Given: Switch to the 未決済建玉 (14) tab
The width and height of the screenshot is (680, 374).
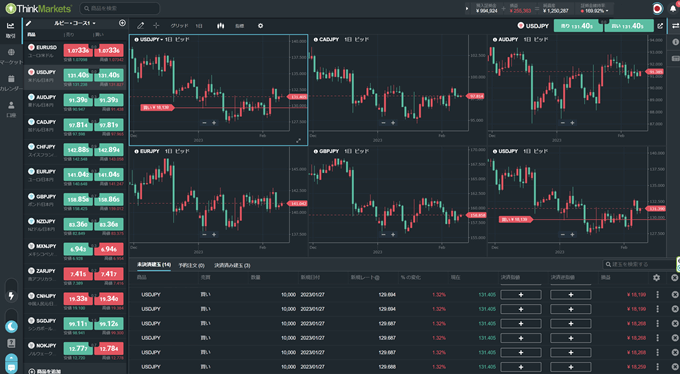Looking at the screenshot, I should (x=154, y=265).
